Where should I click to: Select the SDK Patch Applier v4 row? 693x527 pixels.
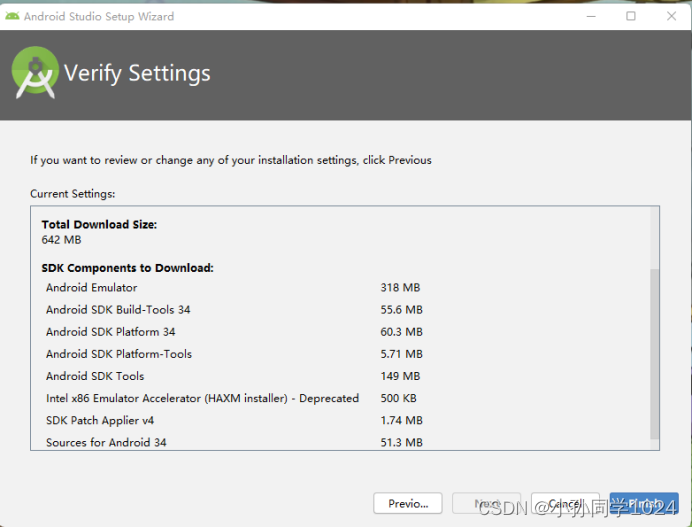click(x=234, y=420)
